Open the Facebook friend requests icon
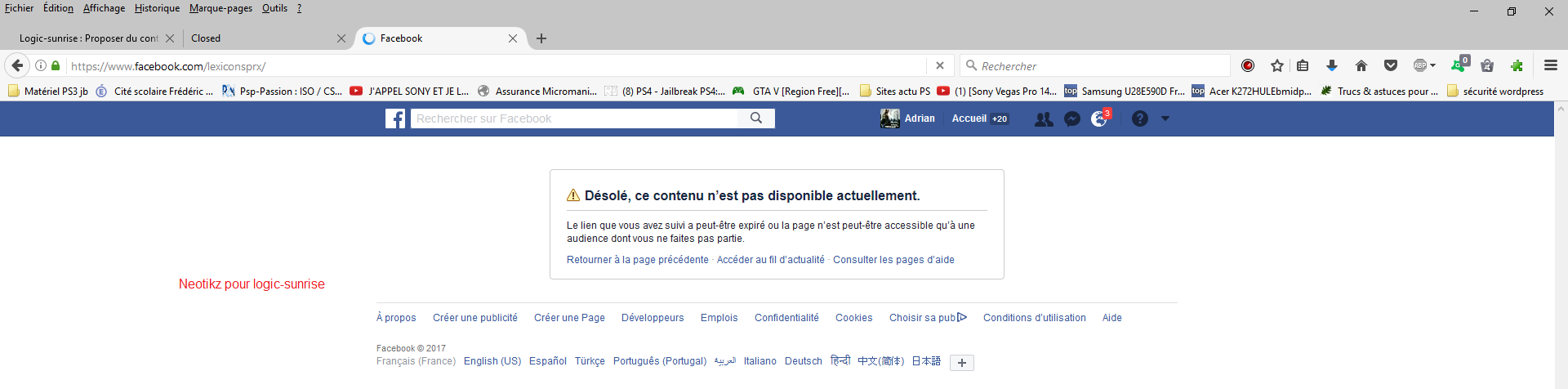The width and height of the screenshot is (1568, 389). (x=1044, y=118)
